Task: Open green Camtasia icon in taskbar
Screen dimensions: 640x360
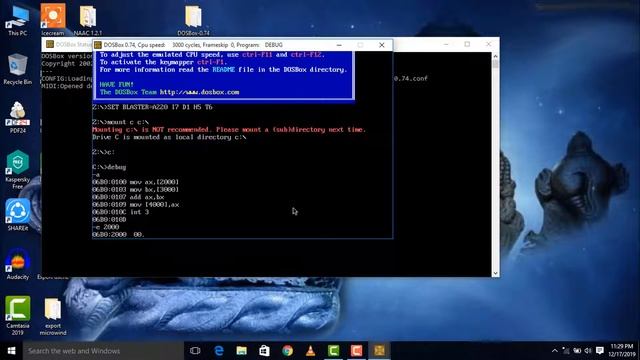Action: click(x=333, y=351)
